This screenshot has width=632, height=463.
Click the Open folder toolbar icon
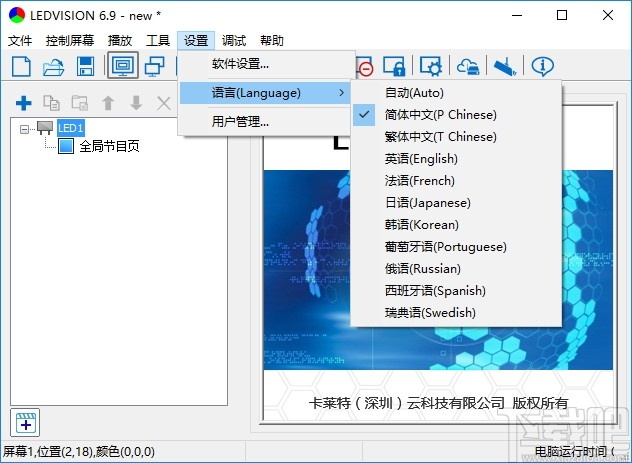tap(53, 66)
